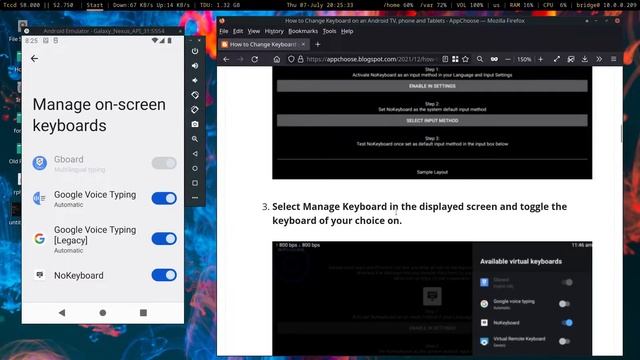Viewport: 640px width, 360px height.
Task: Click Firefox home icon
Action: pyautogui.click(x=277, y=59)
